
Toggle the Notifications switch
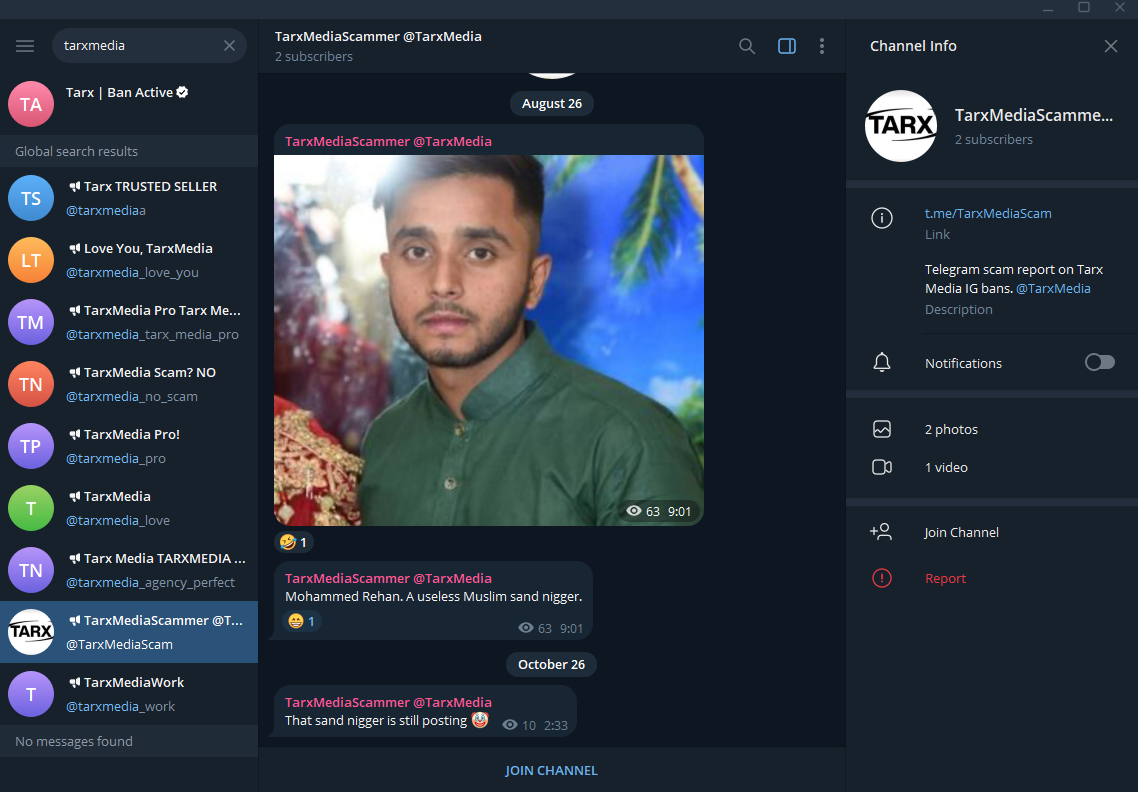[1100, 362]
